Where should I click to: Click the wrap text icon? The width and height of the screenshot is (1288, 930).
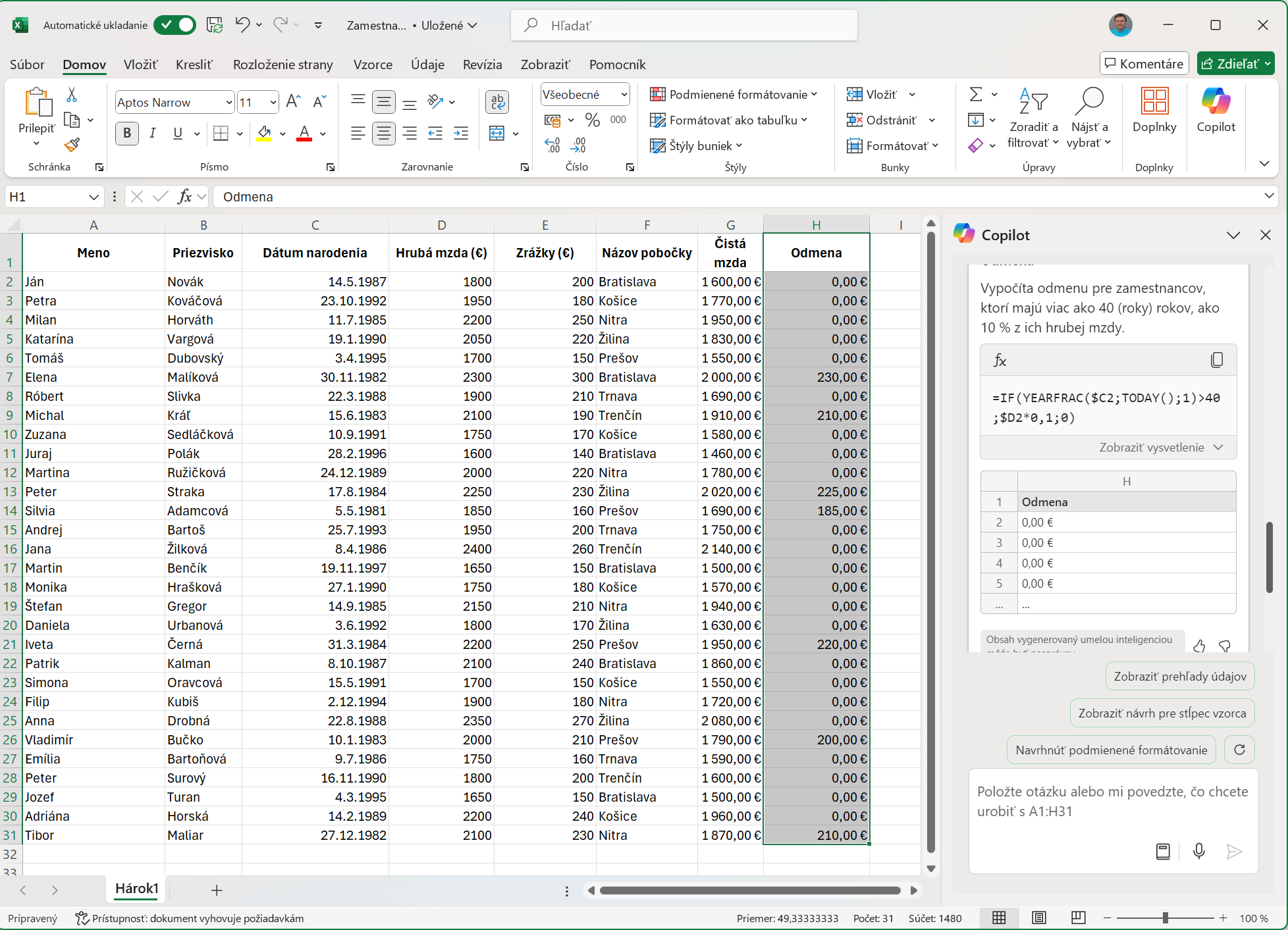coord(497,101)
